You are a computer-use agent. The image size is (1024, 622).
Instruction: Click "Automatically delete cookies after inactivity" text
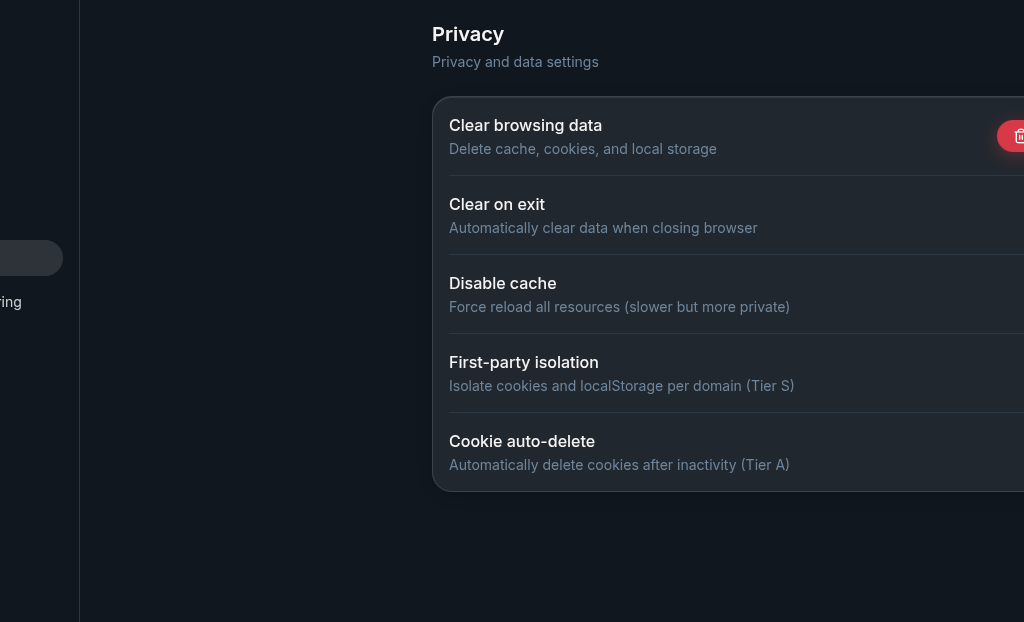tap(592, 465)
